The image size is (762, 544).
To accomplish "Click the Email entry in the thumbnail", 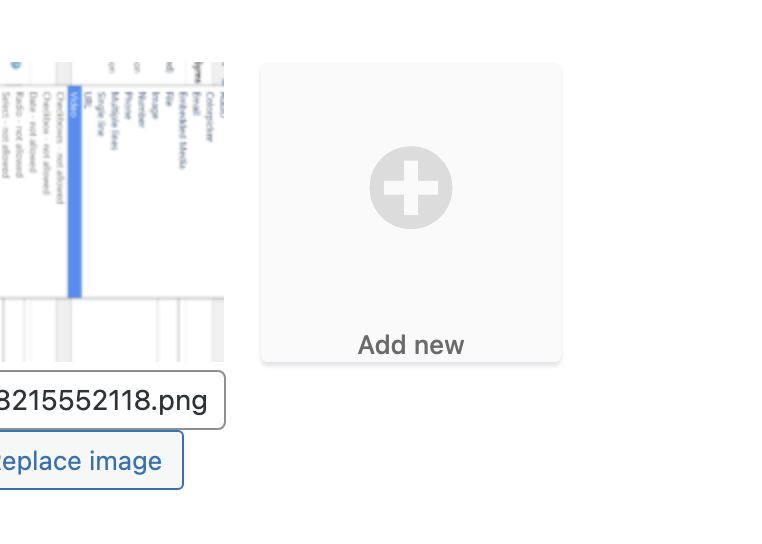I will [x=196, y=103].
